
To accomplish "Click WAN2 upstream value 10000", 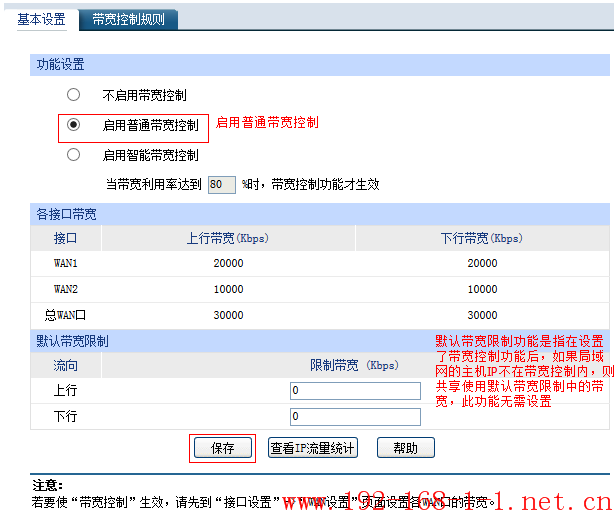I will click(228, 289).
